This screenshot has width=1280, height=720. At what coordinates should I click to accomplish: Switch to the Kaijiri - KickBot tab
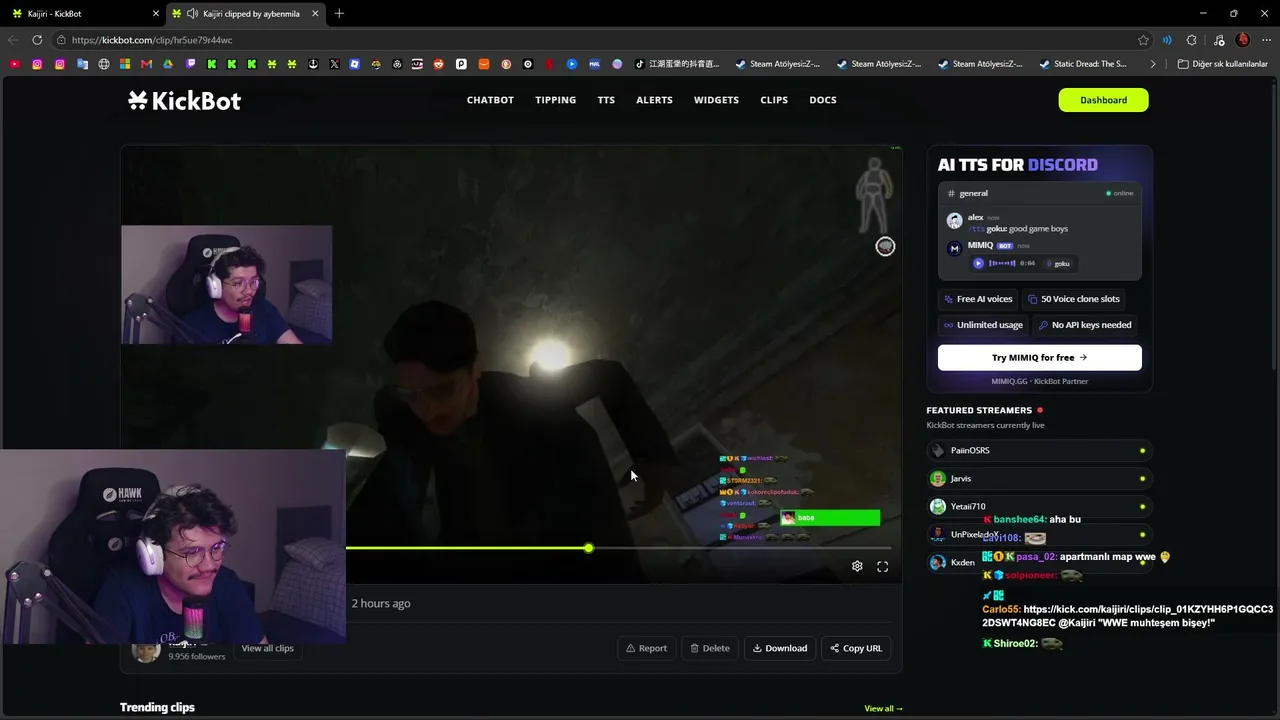tap(82, 14)
